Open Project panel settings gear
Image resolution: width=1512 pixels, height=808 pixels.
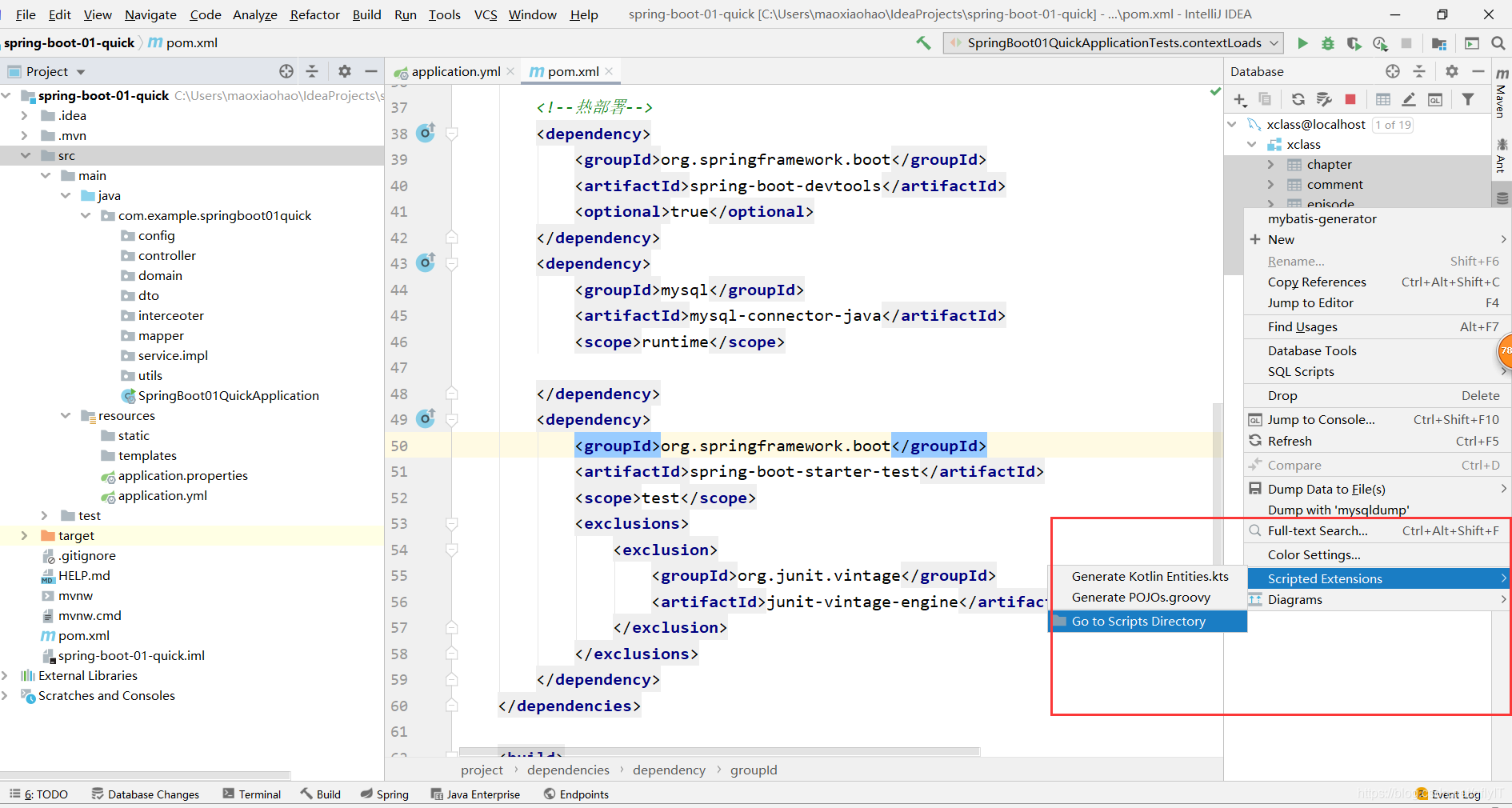click(345, 71)
